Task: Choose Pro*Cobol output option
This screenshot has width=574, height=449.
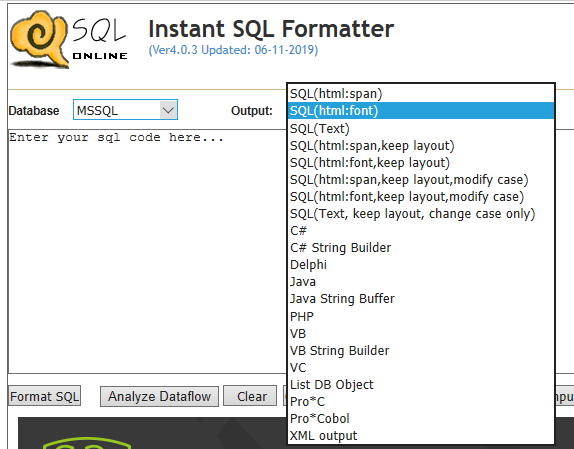Action: point(421,419)
